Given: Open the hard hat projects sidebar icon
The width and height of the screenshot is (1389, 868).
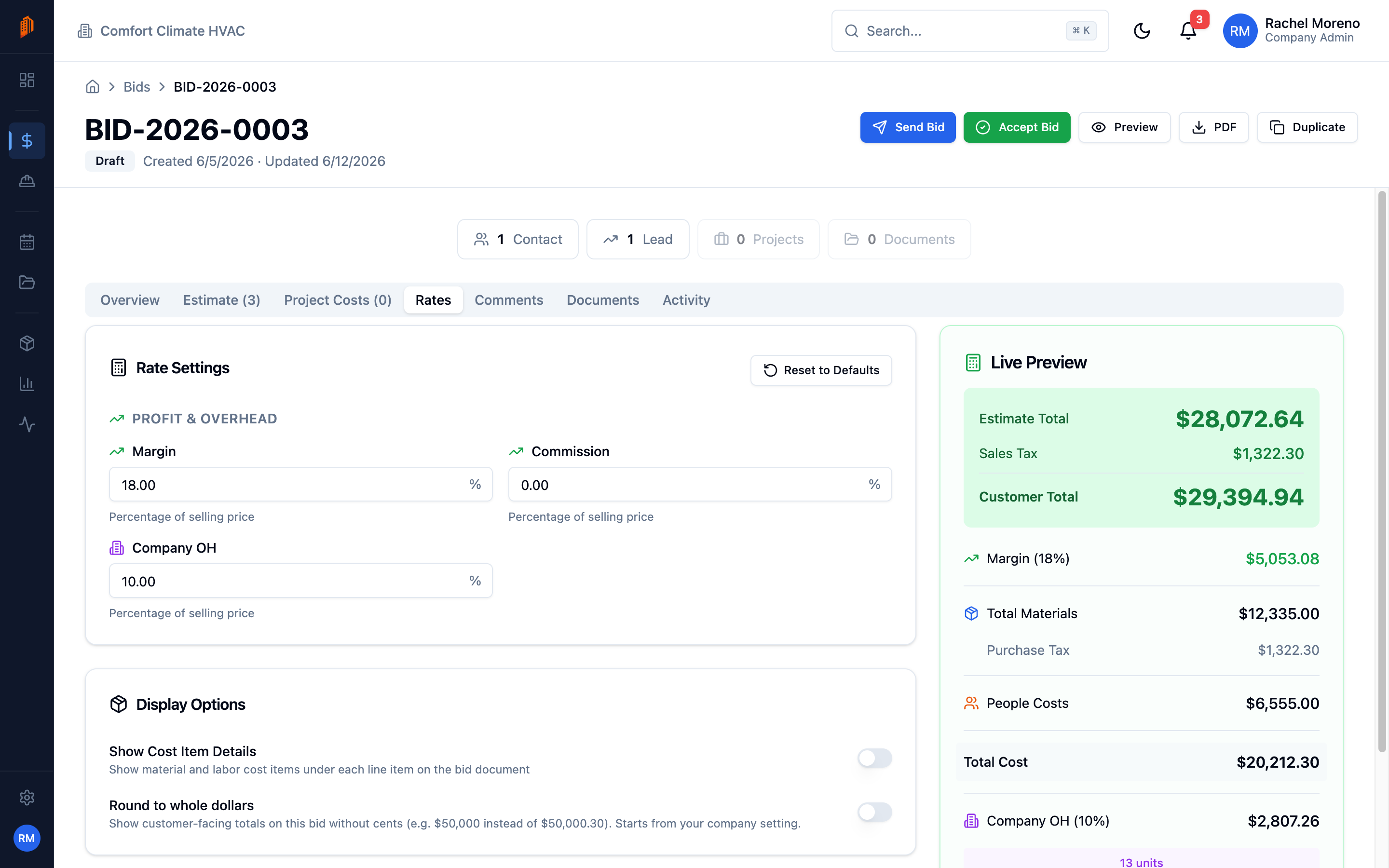Looking at the screenshot, I should (x=27, y=181).
